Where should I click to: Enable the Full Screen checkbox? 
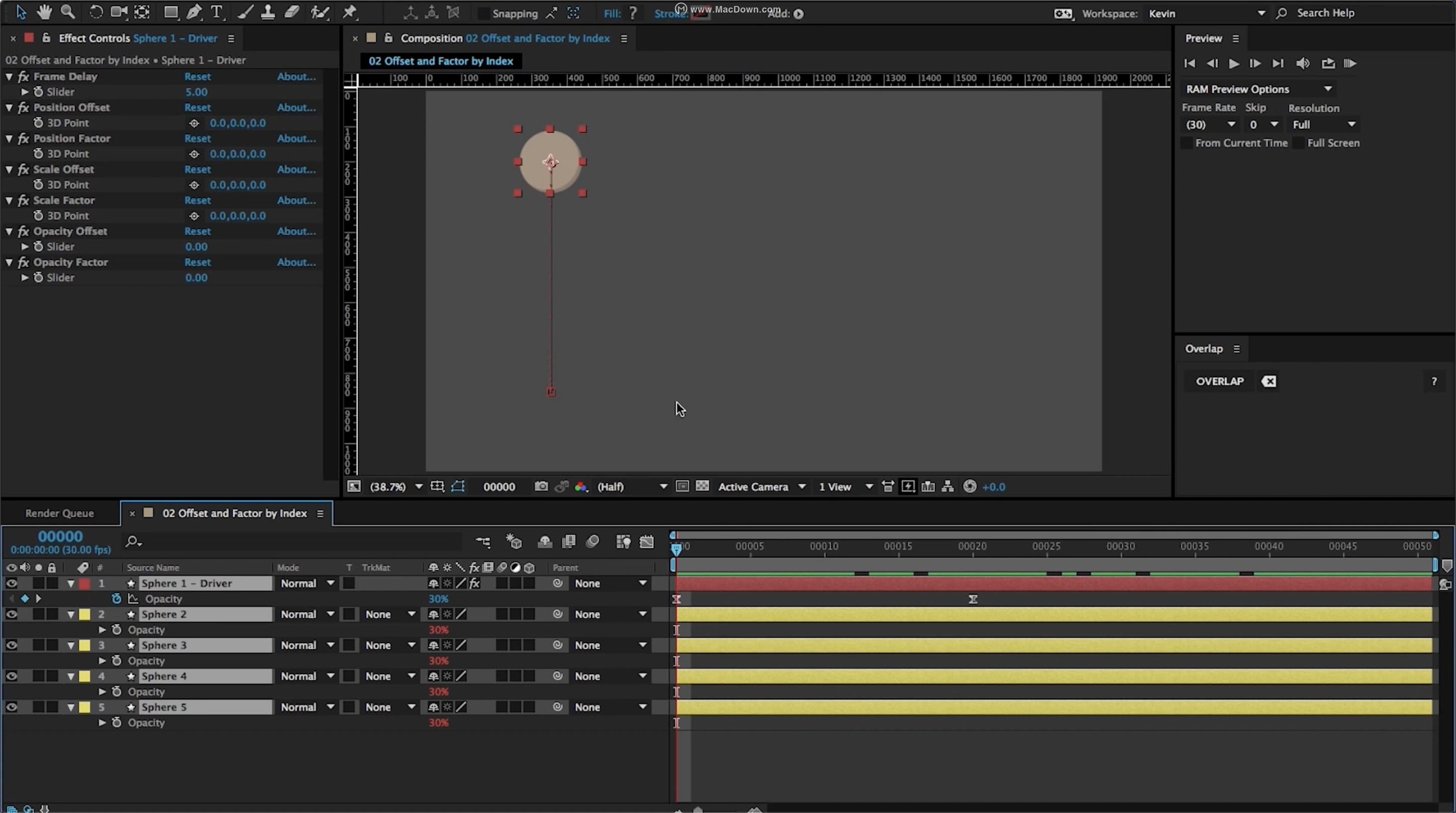coord(1299,143)
